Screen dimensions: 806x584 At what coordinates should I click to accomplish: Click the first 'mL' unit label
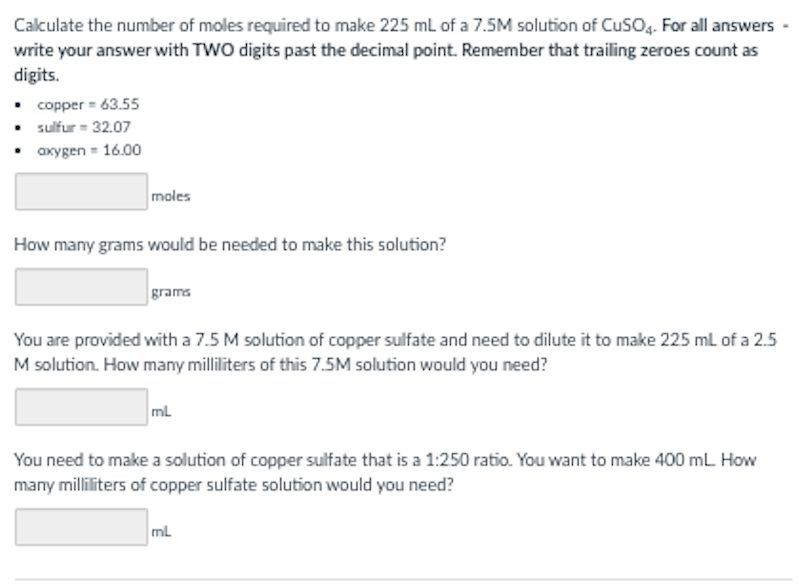coord(162,410)
